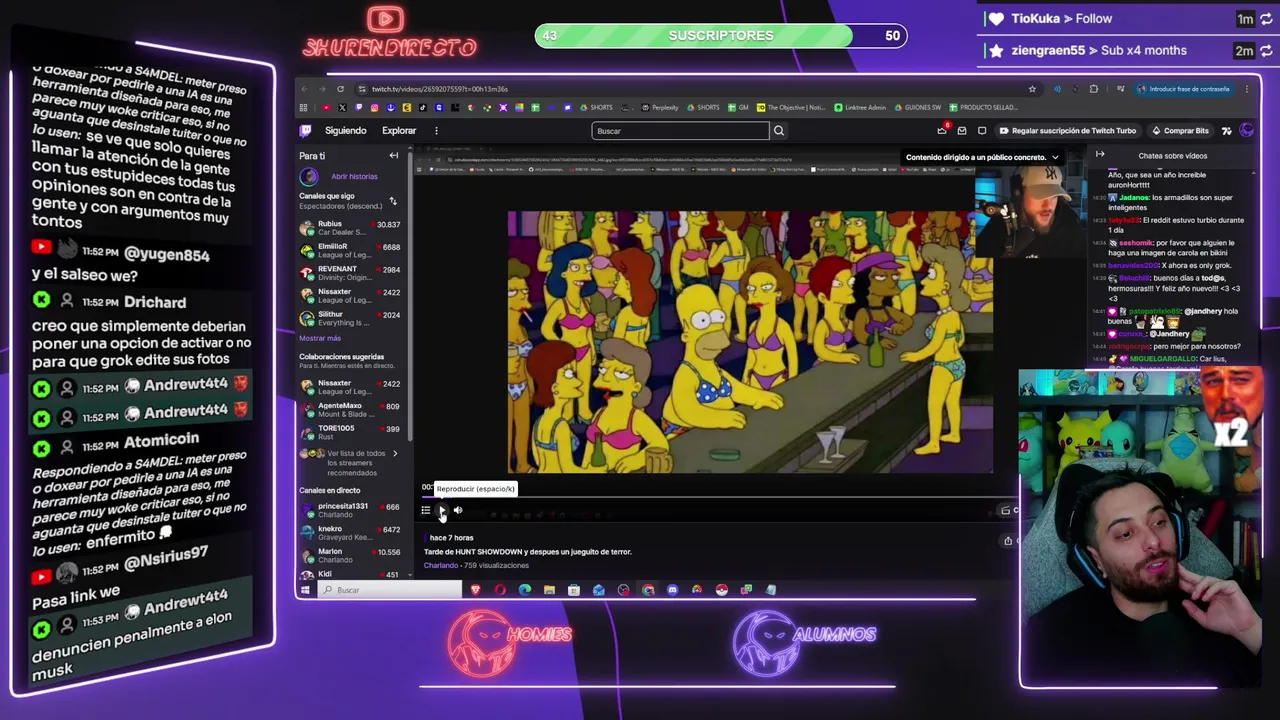Open the Linktree Admin bookmark
1280x720 pixels.
point(860,107)
